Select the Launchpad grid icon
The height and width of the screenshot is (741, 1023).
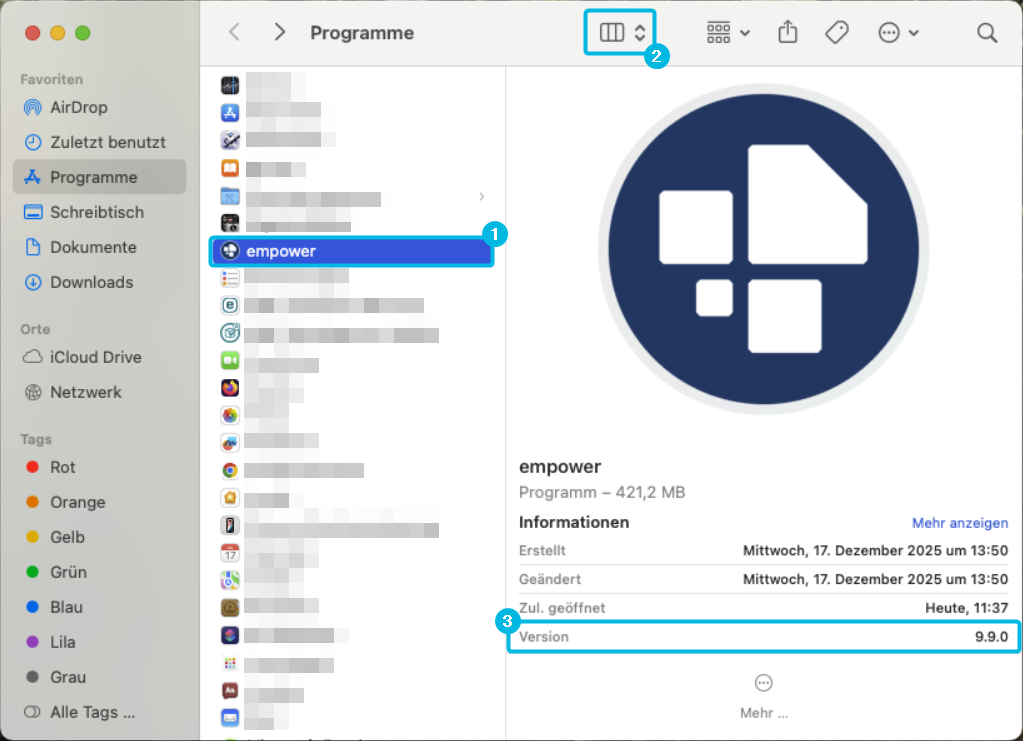pyautogui.click(x=230, y=663)
